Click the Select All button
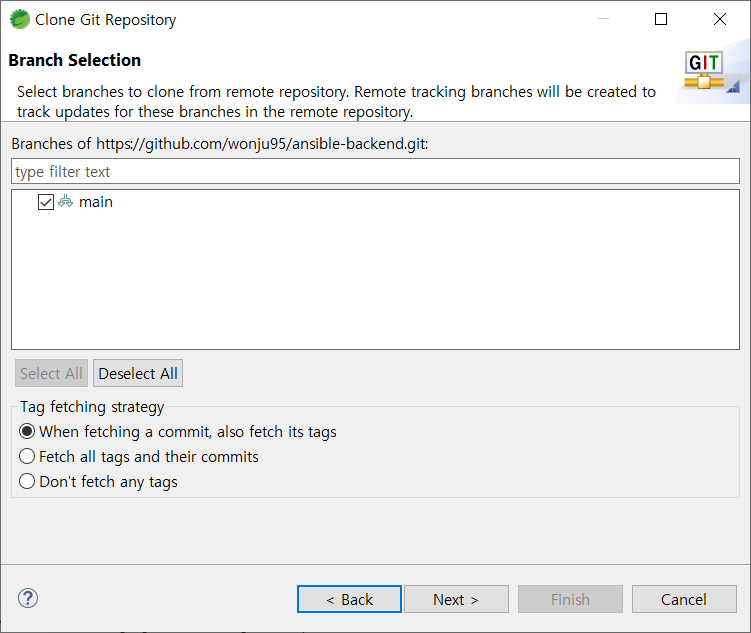Image resolution: width=751 pixels, height=633 pixels. [x=51, y=374]
